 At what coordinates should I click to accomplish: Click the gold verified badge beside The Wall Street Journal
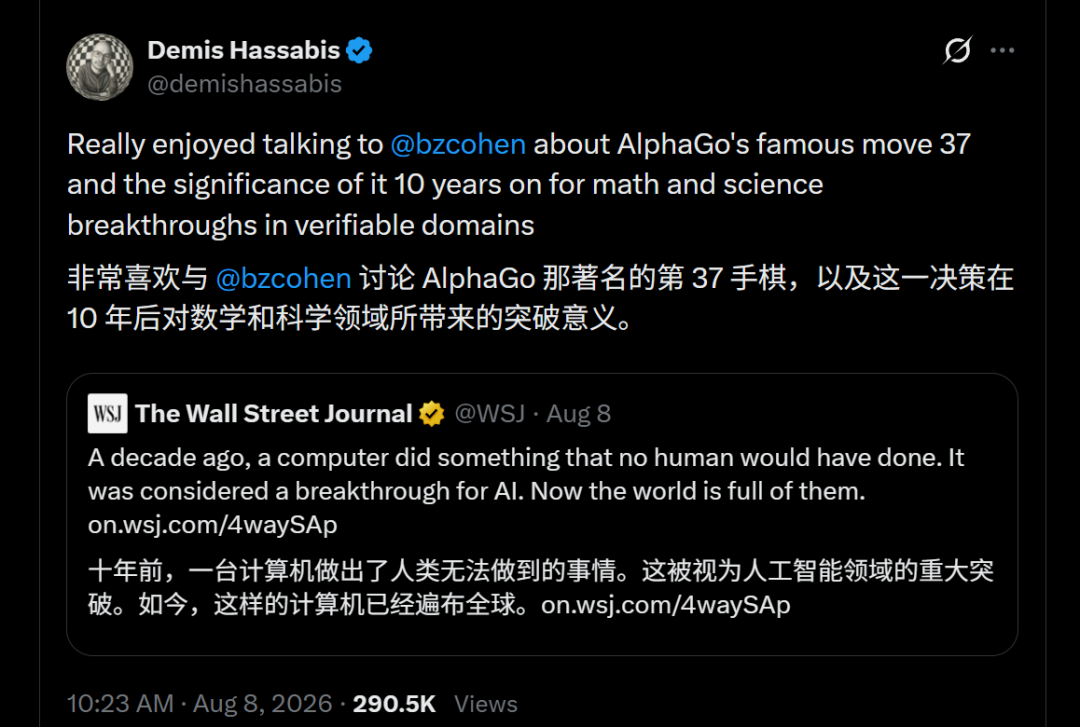(x=432, y=413)
